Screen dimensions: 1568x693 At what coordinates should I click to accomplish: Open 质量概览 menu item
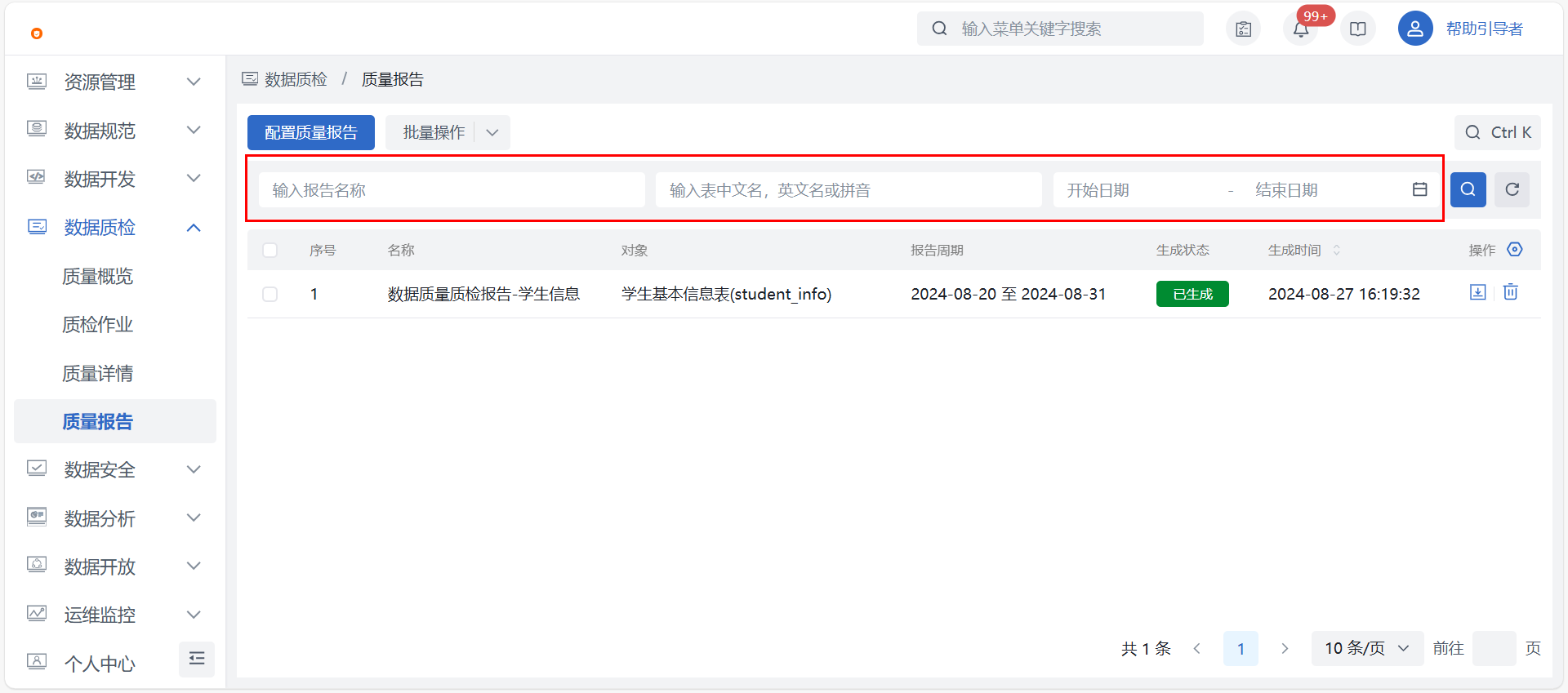tap(97, 277)
